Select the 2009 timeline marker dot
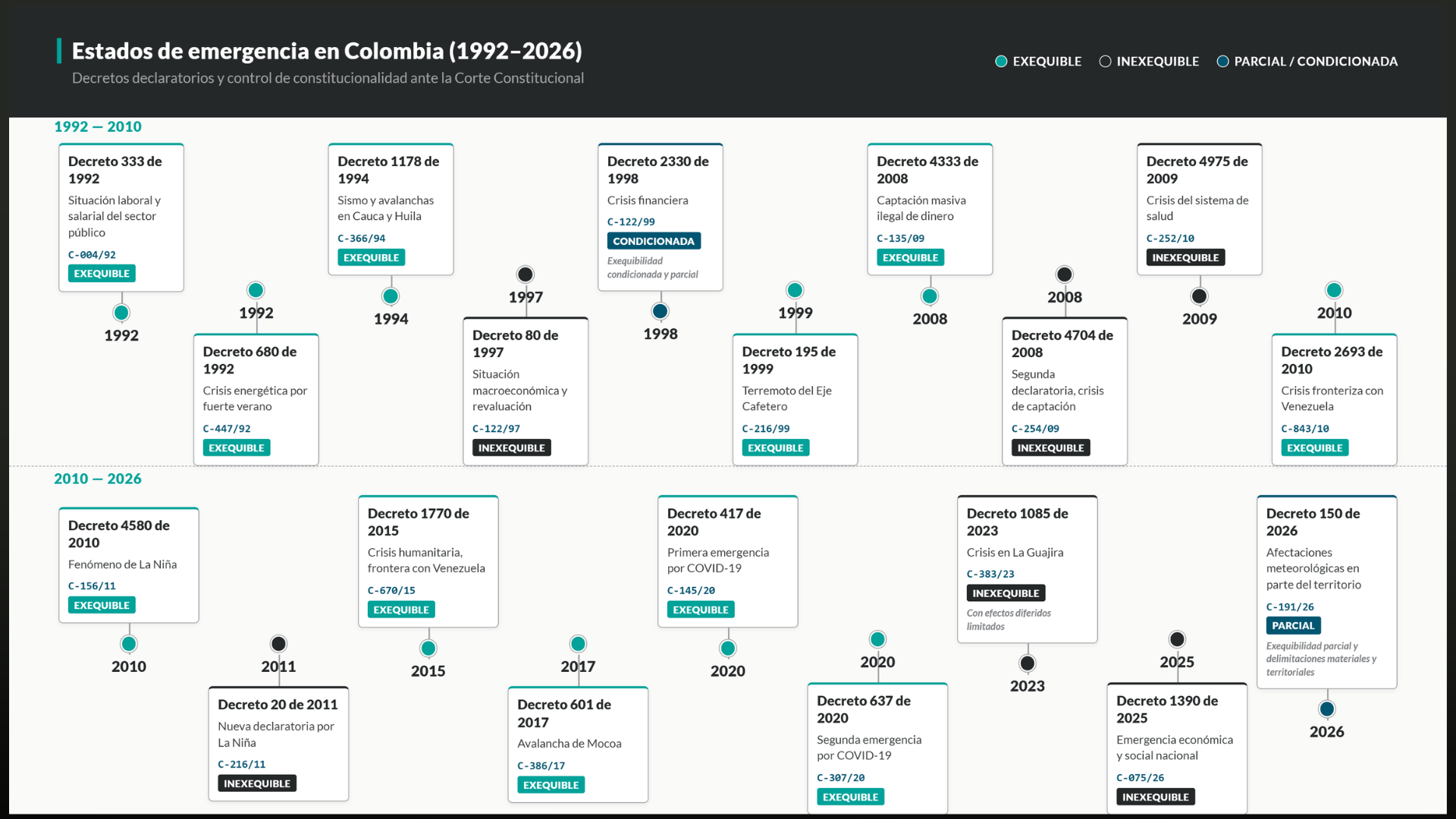Viewport: 1456px width, 819px height. 1200,296
